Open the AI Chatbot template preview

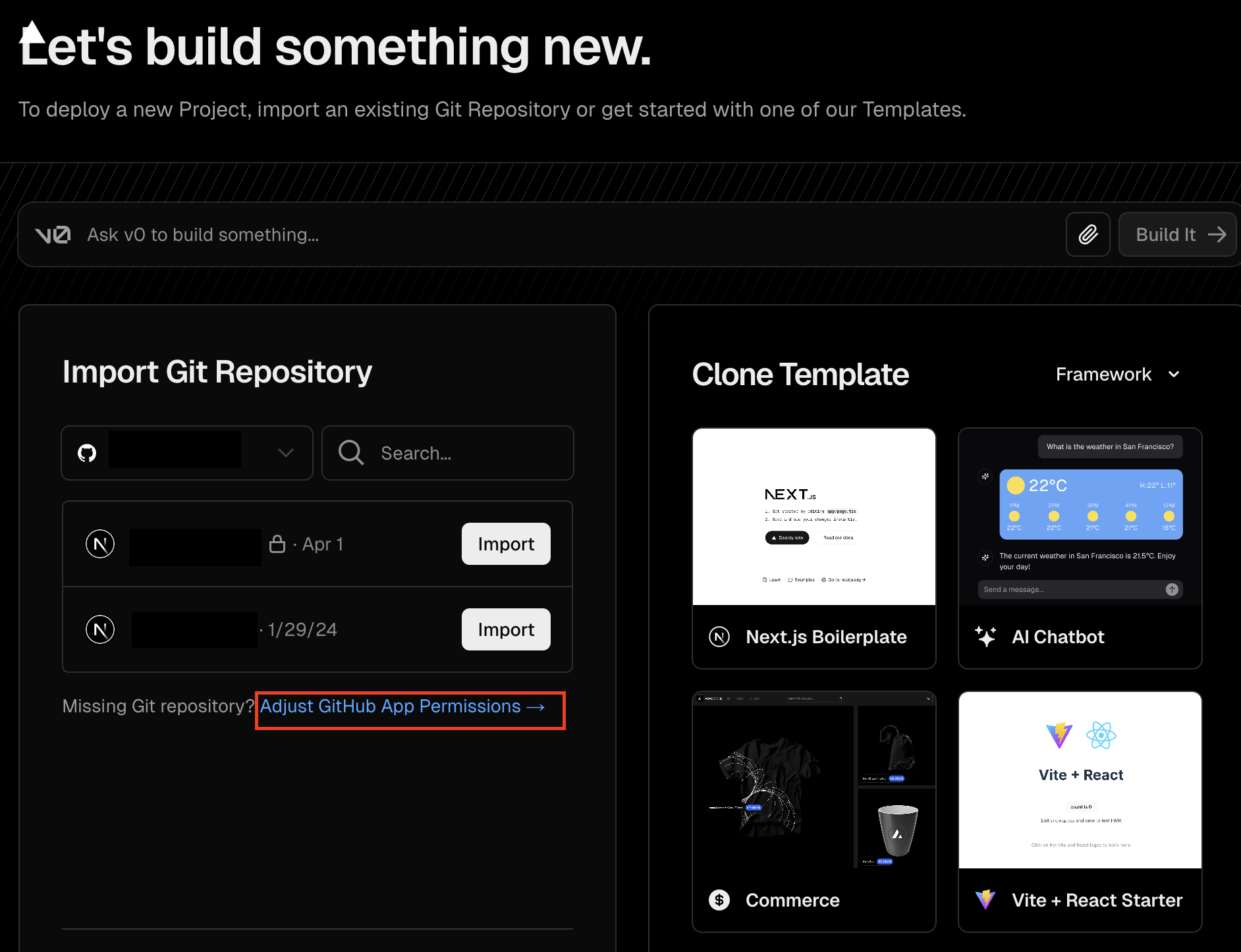pos(1080,517)
